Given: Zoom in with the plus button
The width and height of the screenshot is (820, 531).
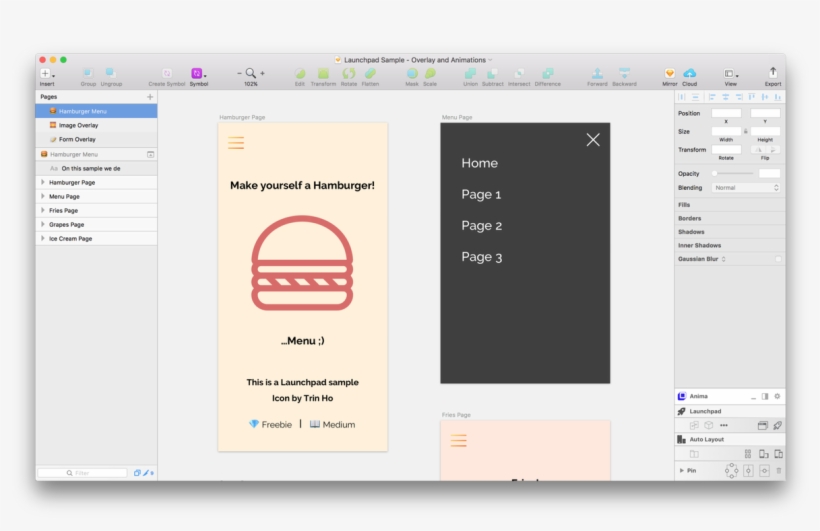Looking at the screenshot, I should (263, 73).
